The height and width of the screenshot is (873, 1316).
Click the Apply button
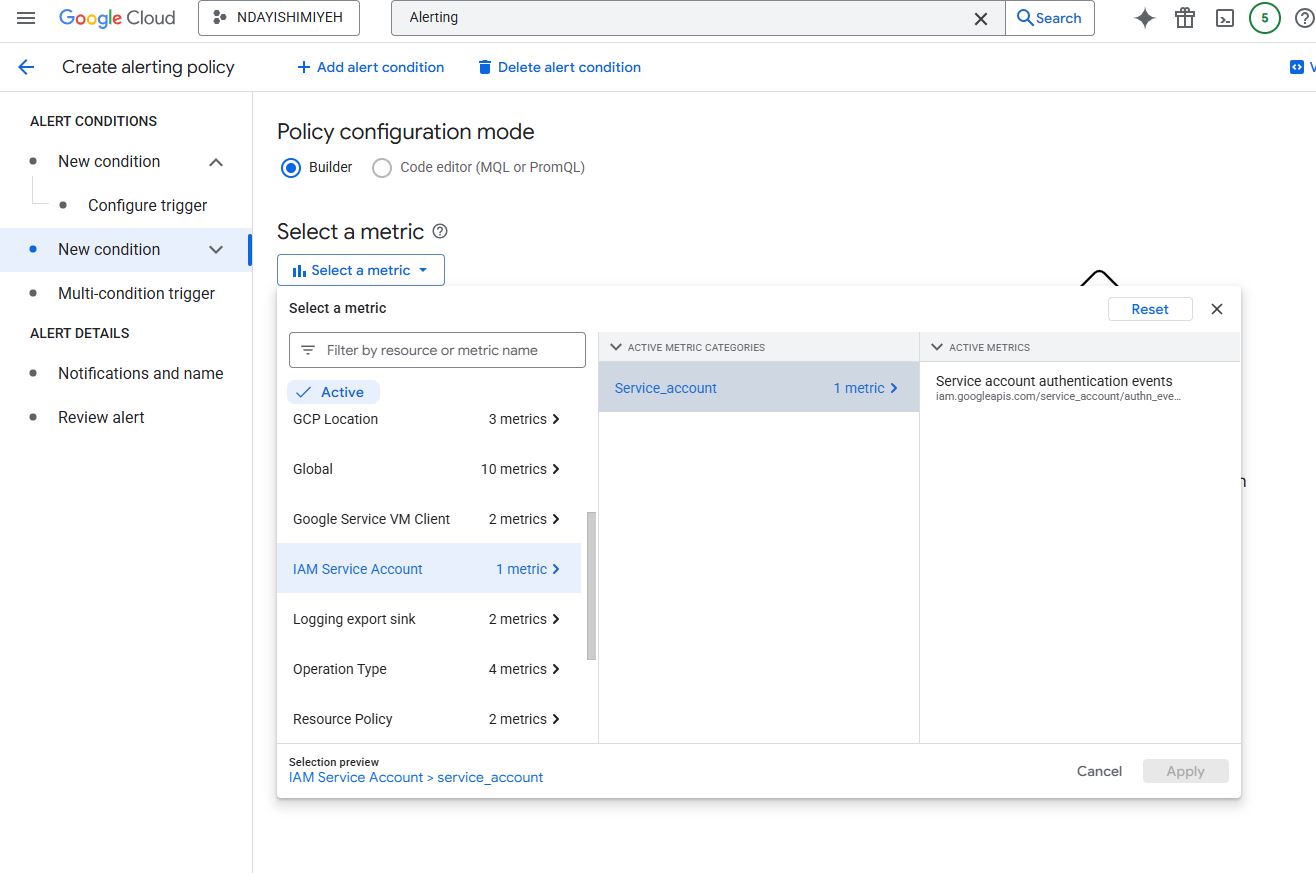click(x=1185, y=771)
